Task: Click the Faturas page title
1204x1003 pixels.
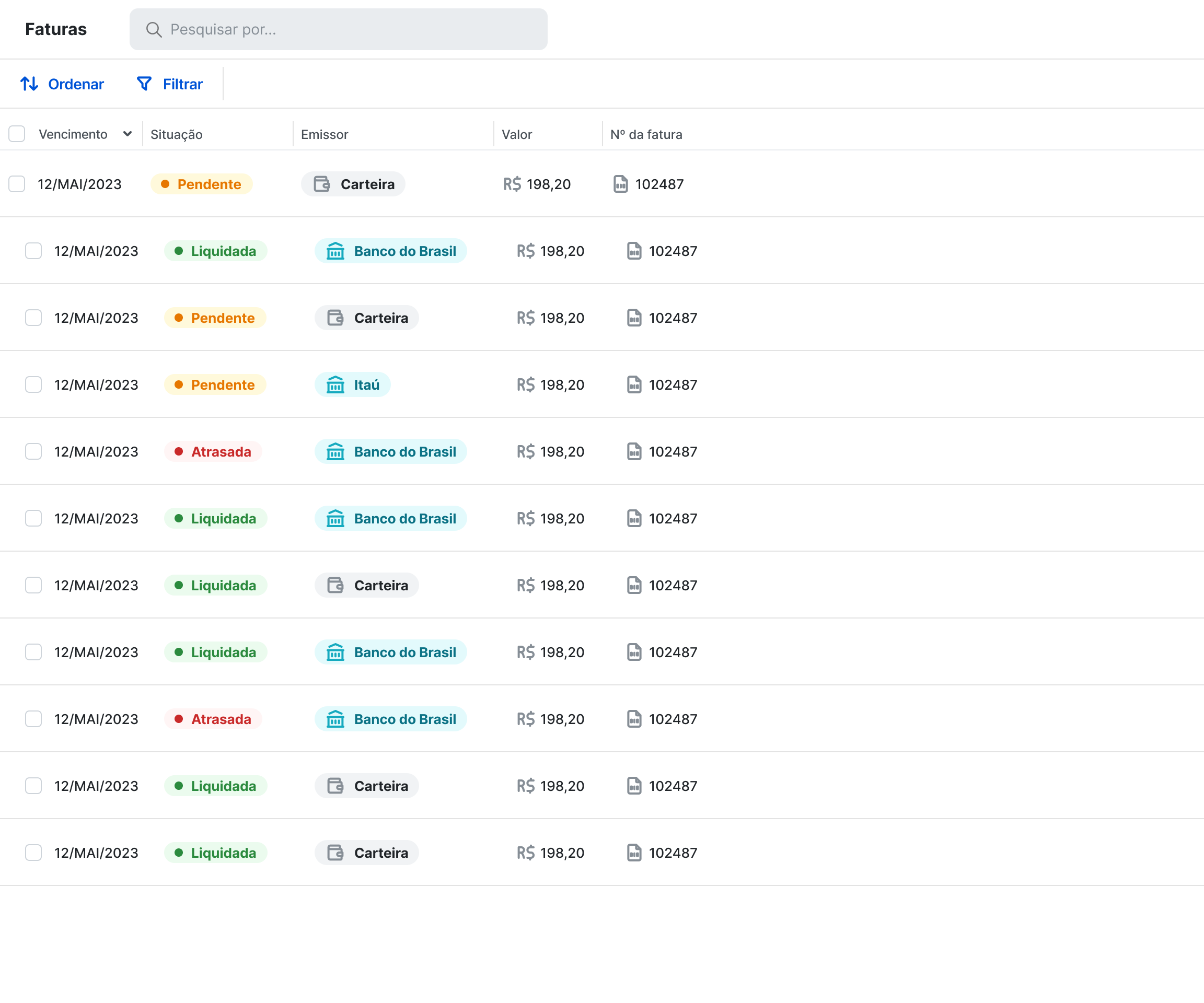Action: coord(55,29)
